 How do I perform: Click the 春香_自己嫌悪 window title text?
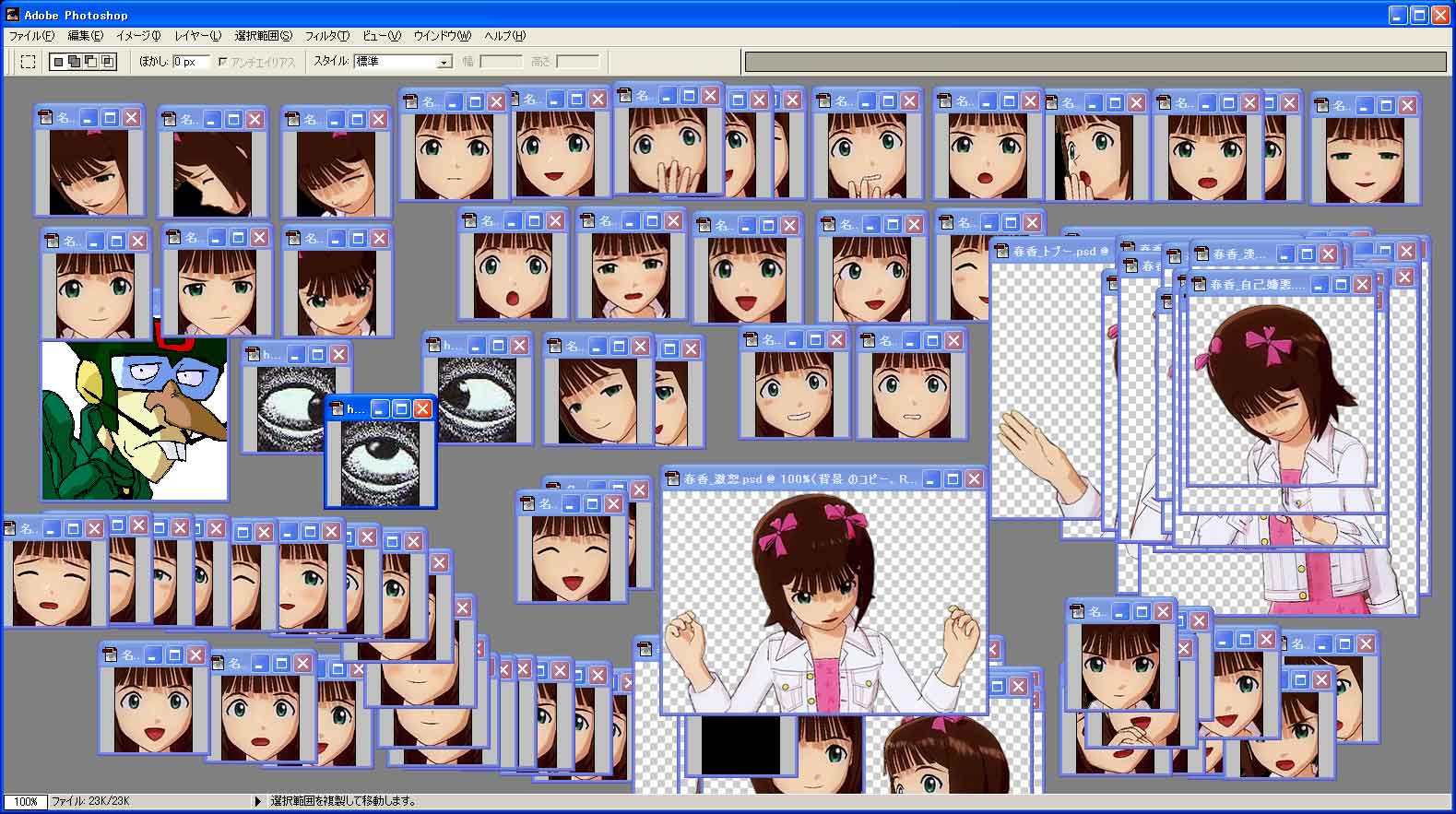click(1258, 284)
